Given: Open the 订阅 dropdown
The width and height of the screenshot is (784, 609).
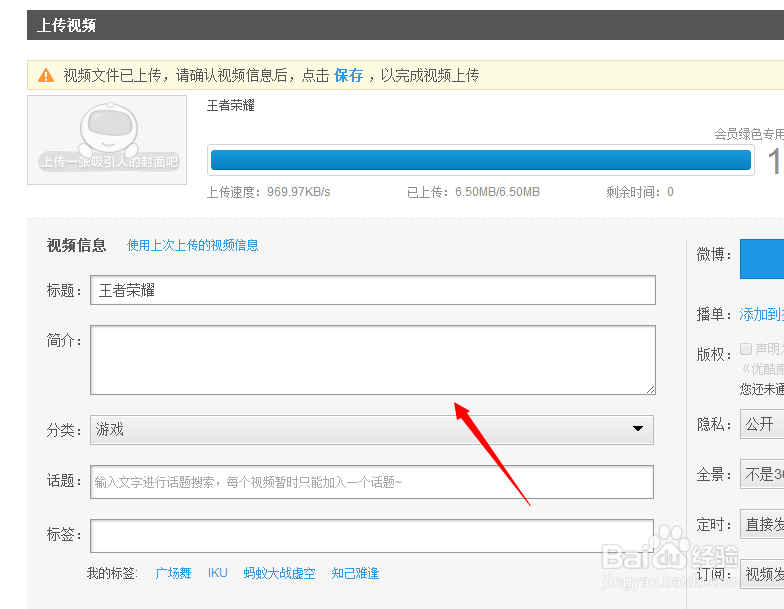Looking at the screenshot, I should [762, 574].
